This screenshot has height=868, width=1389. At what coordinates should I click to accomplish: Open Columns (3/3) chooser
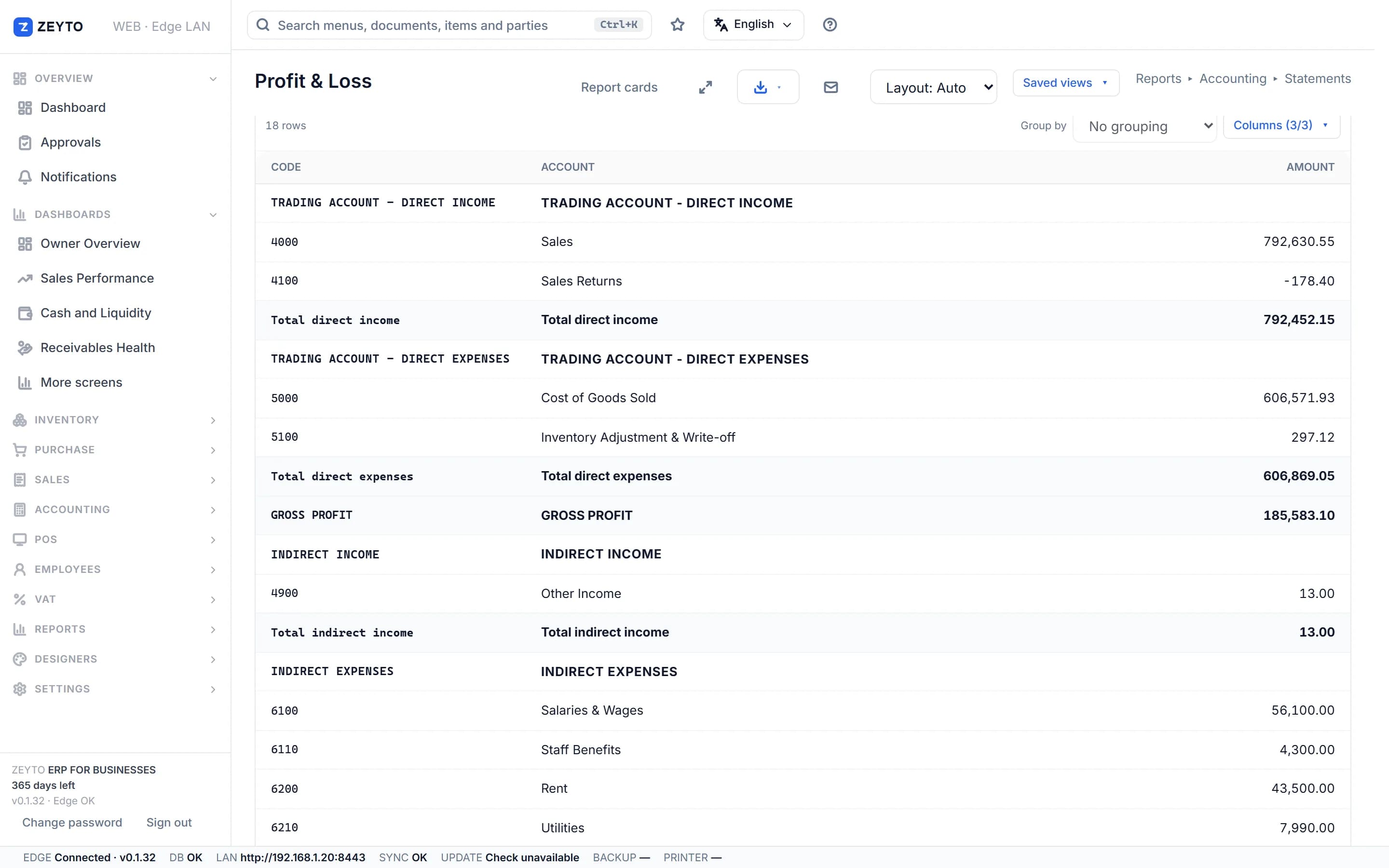click(1281, 125)
